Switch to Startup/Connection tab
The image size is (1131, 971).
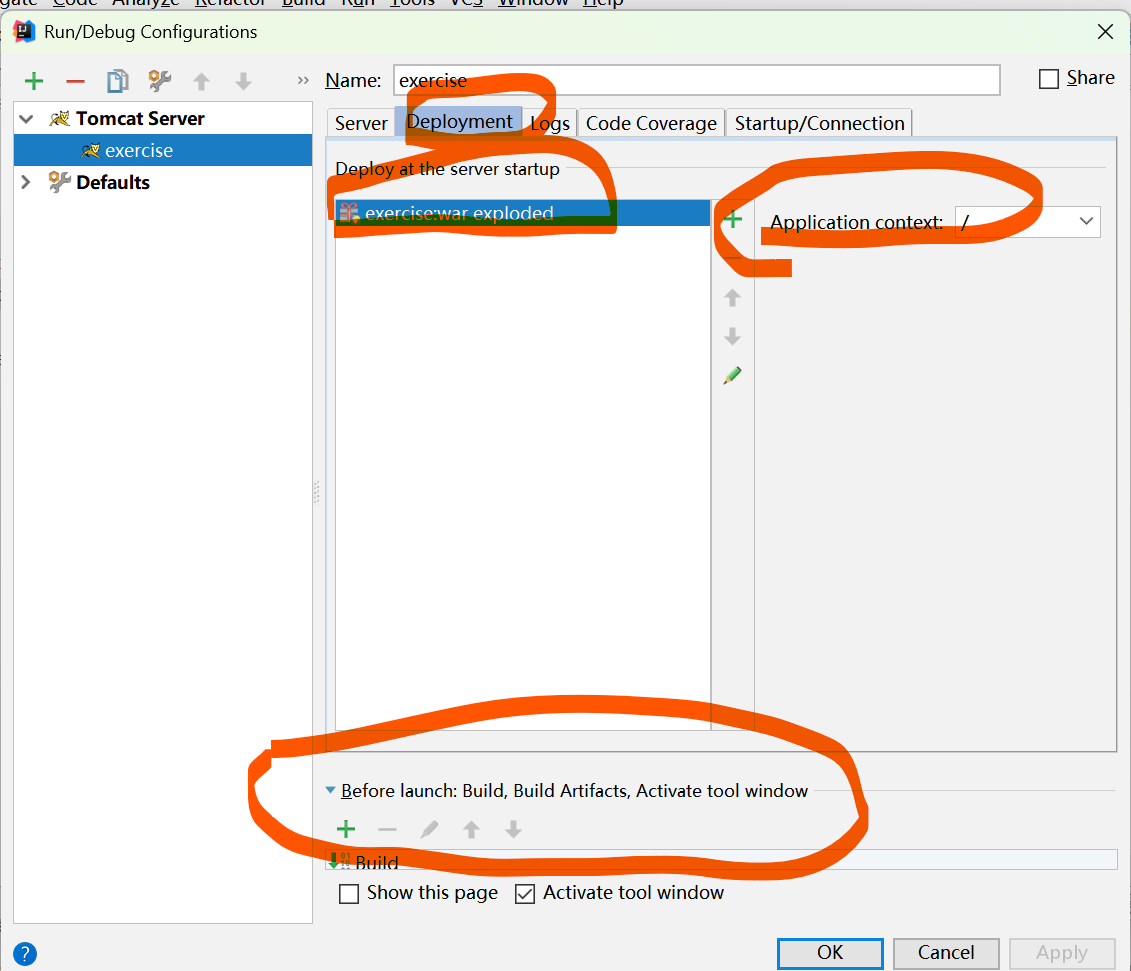(x=819, y=123)
